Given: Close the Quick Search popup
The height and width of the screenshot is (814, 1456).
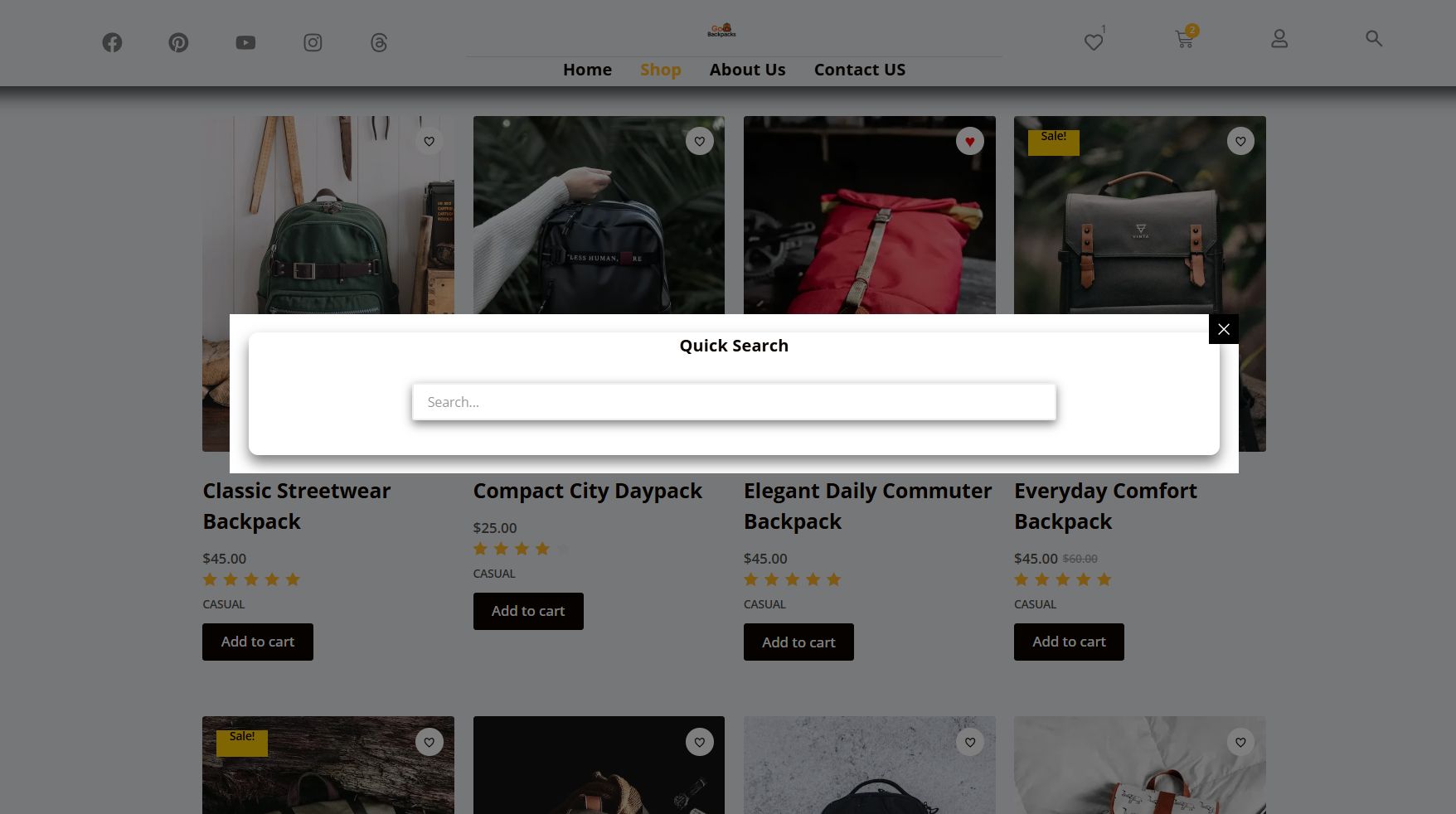Looking at the screenshot, I should pos(1224,329).
